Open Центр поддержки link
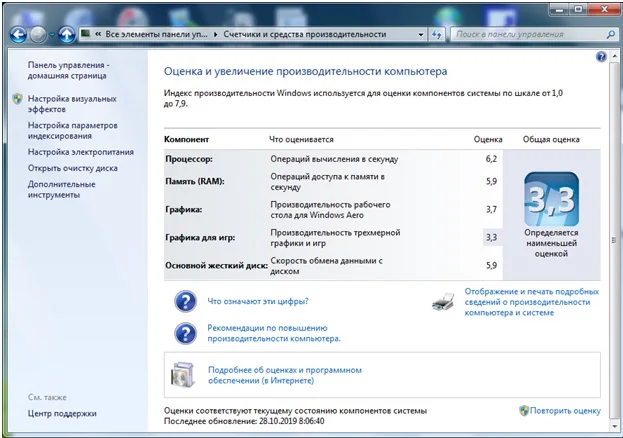 (x=62, y=413)
